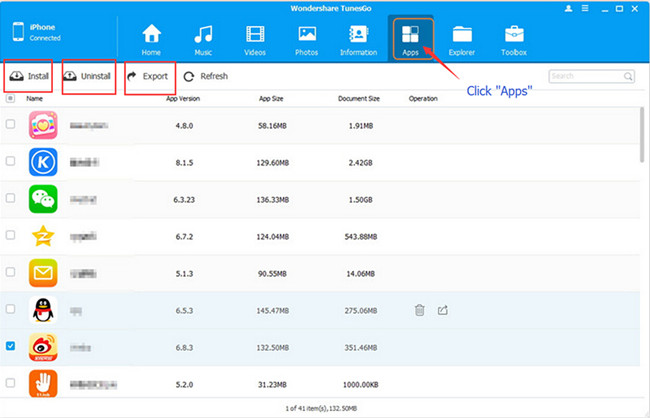Click the vertical scrollbar of the list

click(x=642, y=134)
